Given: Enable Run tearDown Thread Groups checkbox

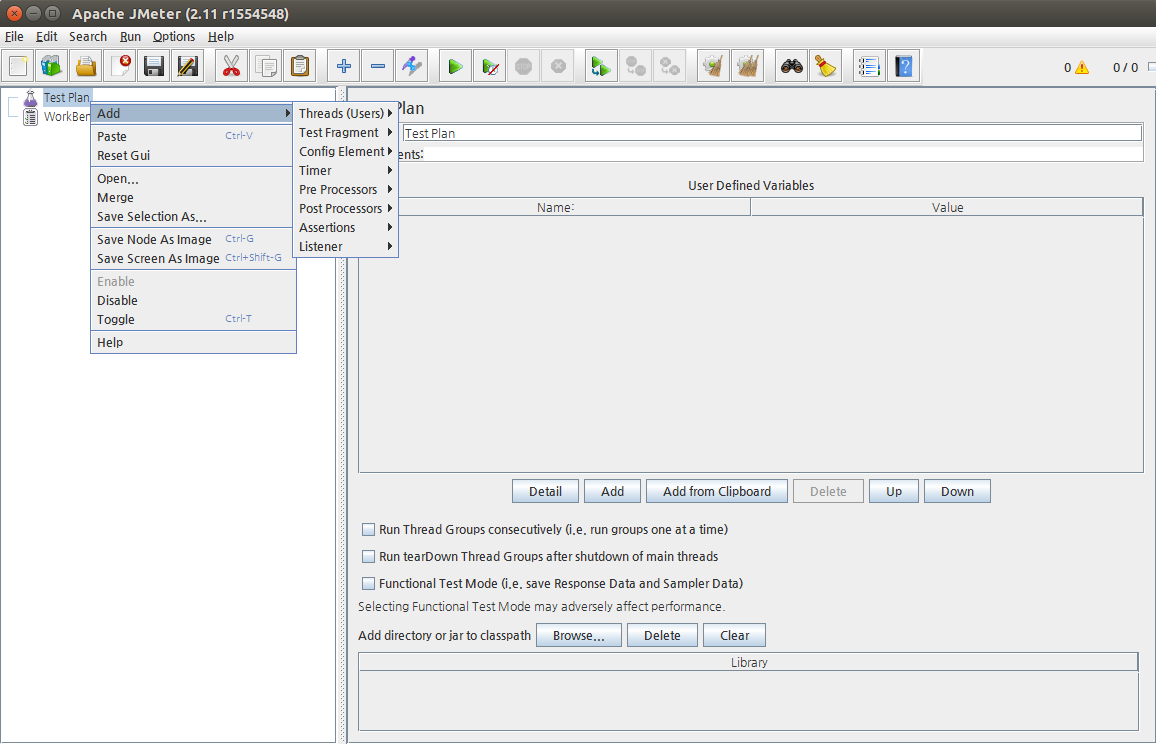Looking at the screenshot, I should coord(369,556).
